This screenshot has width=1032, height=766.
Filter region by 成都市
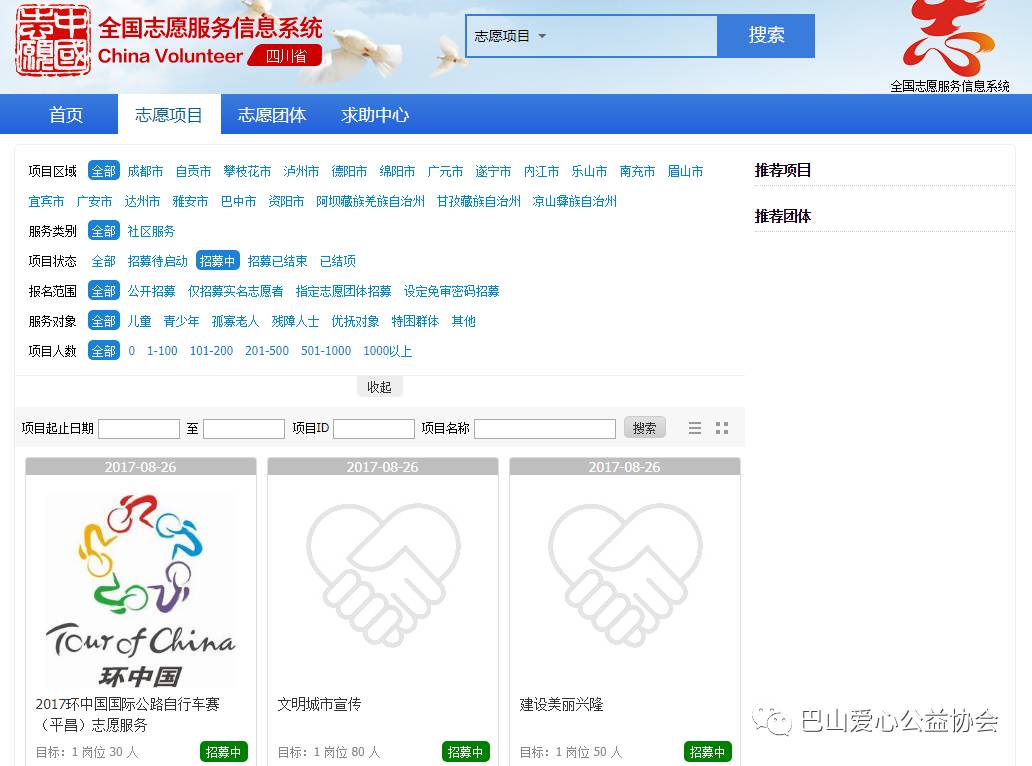tap(145, 171)
